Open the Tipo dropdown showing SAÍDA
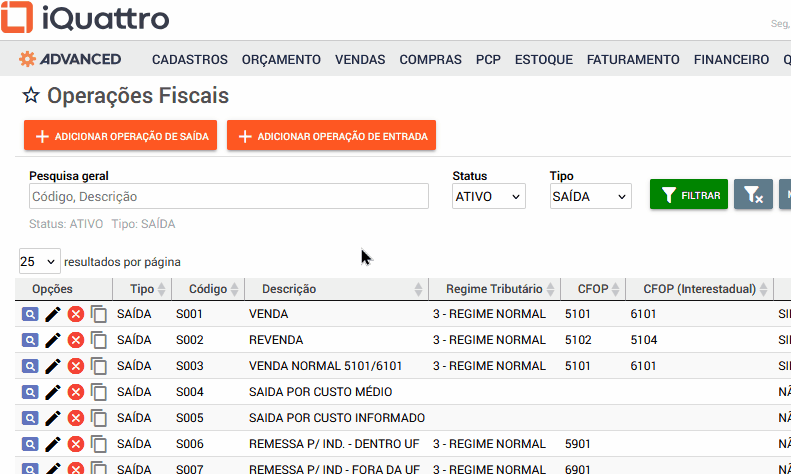The image size is (791, 474). point(590,197)
